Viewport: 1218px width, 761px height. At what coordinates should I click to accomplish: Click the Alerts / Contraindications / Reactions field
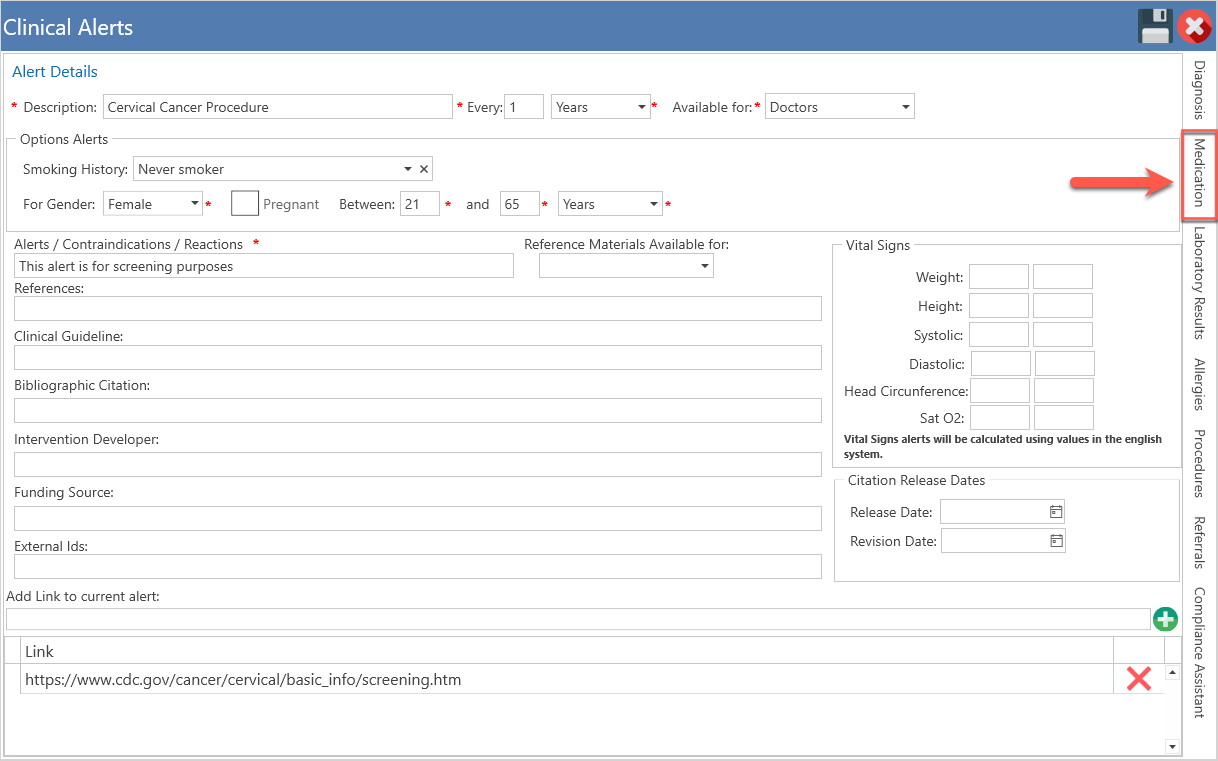coord(264,265)
